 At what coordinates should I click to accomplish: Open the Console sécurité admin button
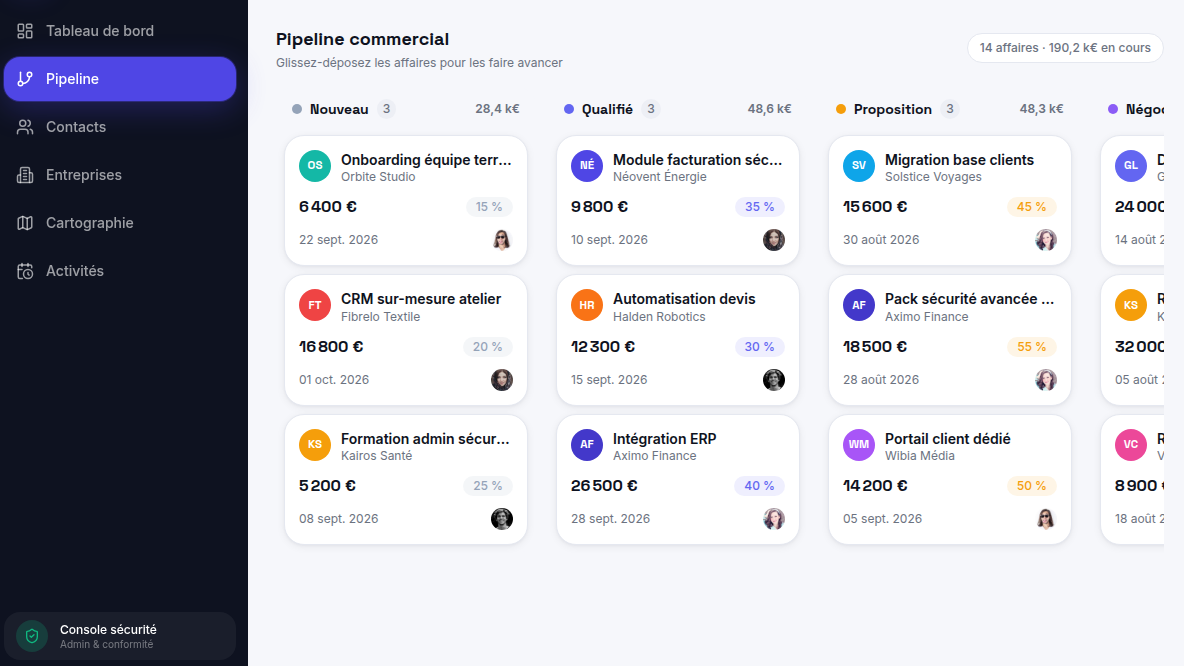pyautogui.click(x=120, y=637)
